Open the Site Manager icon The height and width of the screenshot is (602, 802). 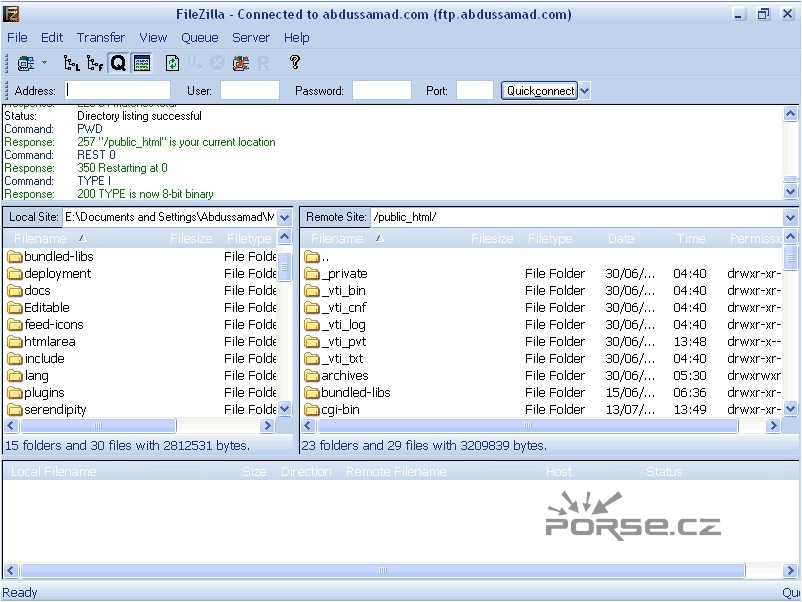click(x=26, y=63)
